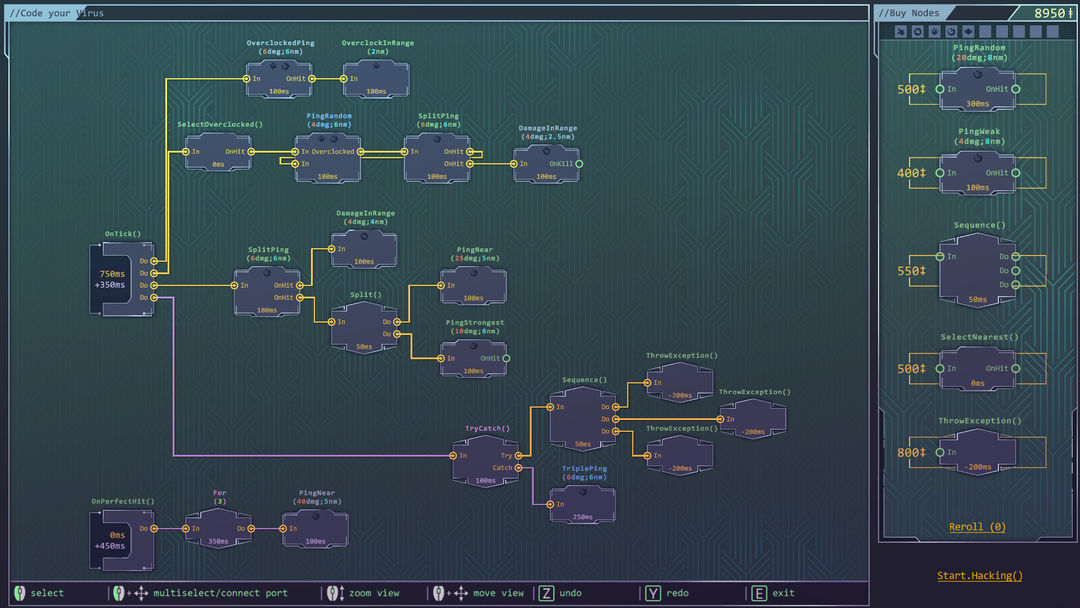1080x608 pixels.
Task: Click the fifth icon in Buy Nodes icon row
Action: pyautogui.click(x=969, y=32)
